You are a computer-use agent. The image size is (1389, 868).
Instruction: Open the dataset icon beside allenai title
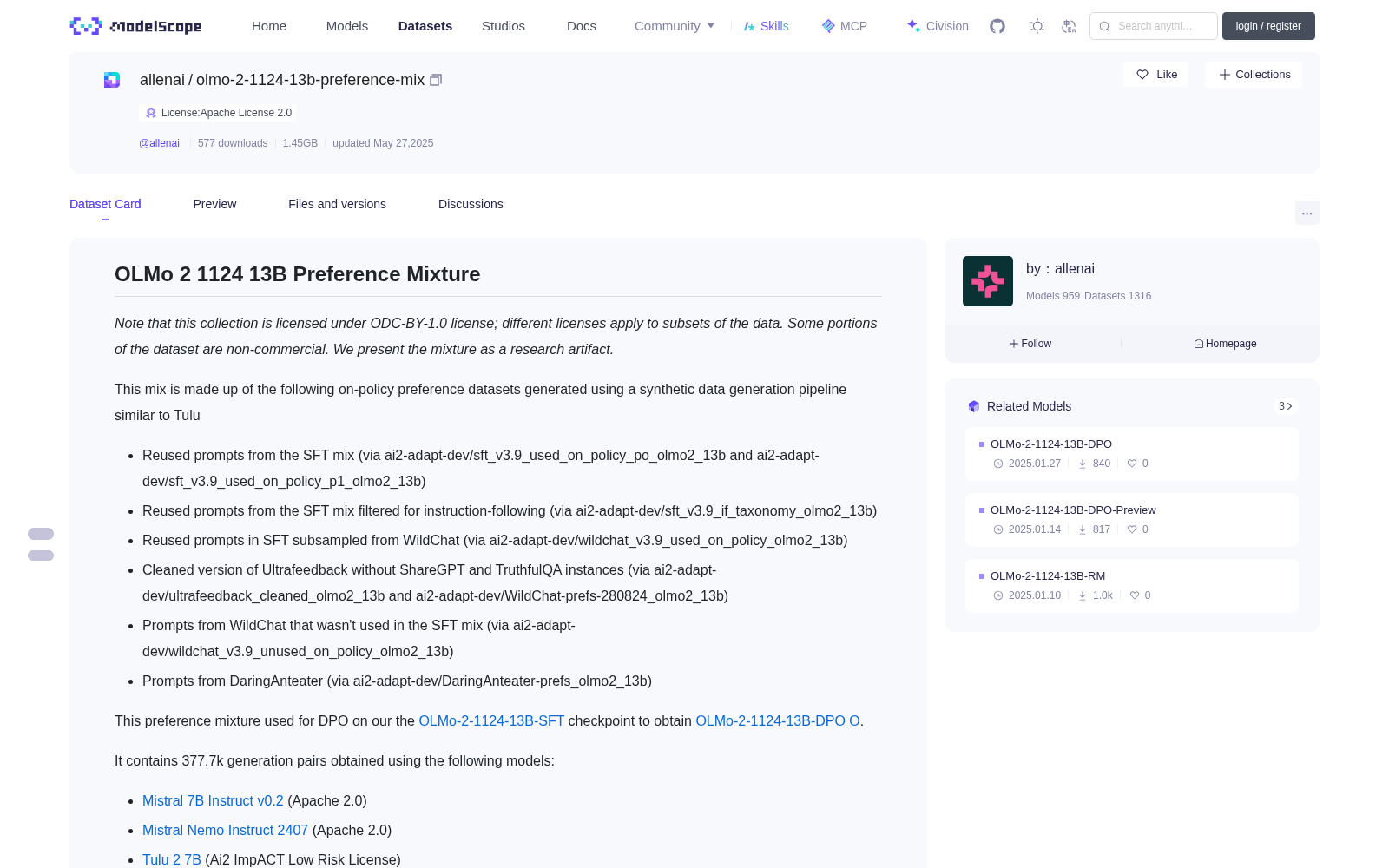pos(112,80)
